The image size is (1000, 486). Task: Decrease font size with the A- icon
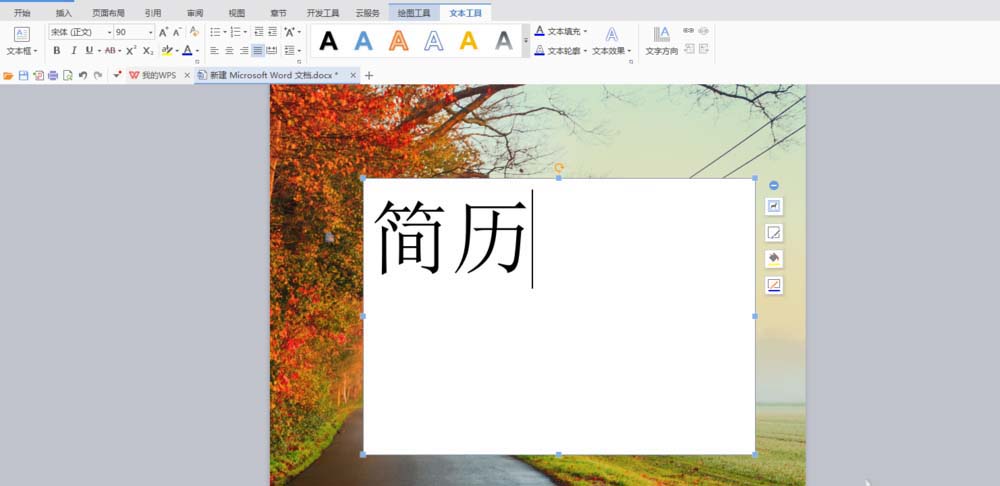(177, 32)
